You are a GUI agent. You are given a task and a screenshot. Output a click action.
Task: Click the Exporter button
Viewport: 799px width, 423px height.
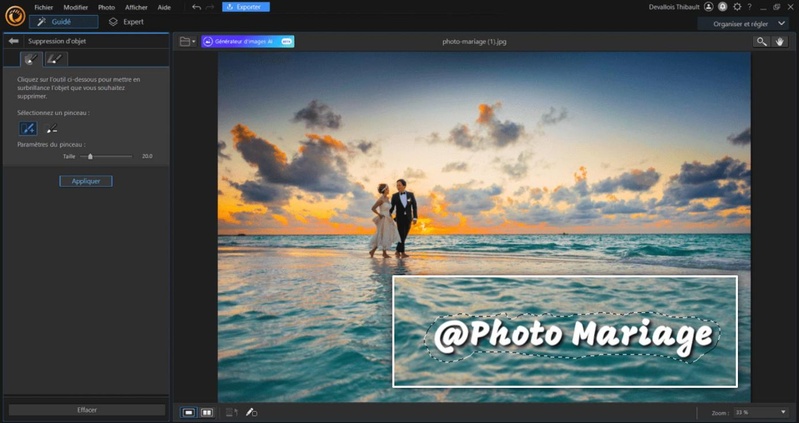pos(246,7)
